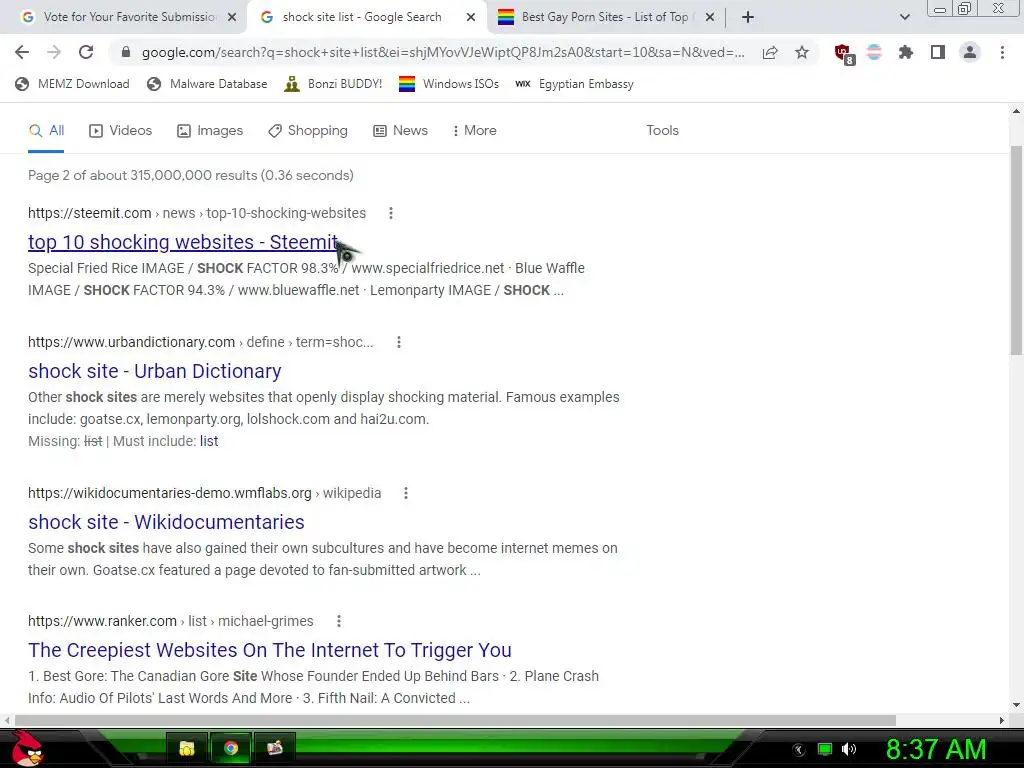The height and width of the screenshot is (768, 1024).
Task: Focus the address bar URL field
Action: 442,52
